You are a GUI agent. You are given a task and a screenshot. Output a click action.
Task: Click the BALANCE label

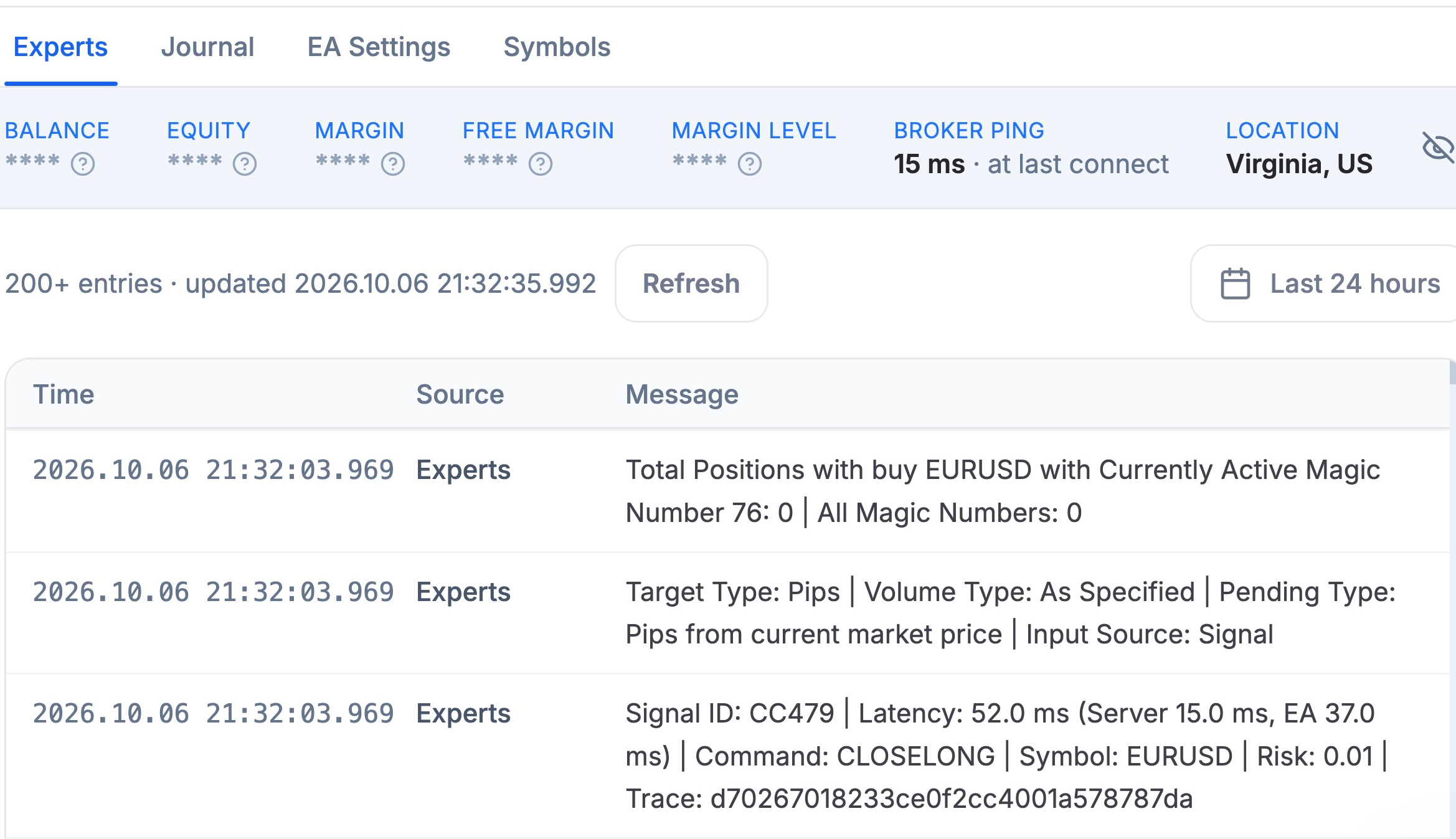click(x=57, y=130)
